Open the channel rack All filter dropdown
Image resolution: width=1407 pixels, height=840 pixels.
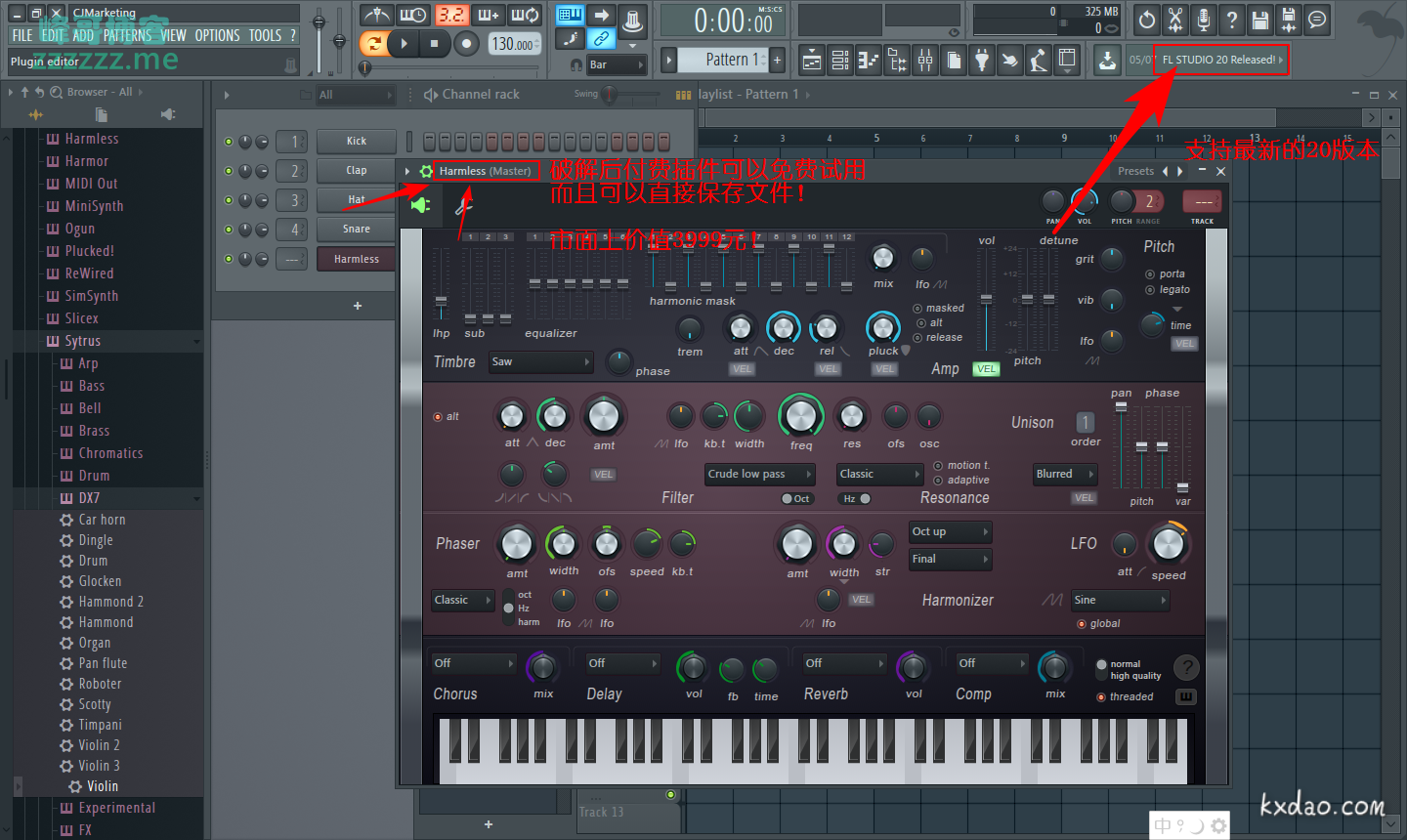click(355, 95)
